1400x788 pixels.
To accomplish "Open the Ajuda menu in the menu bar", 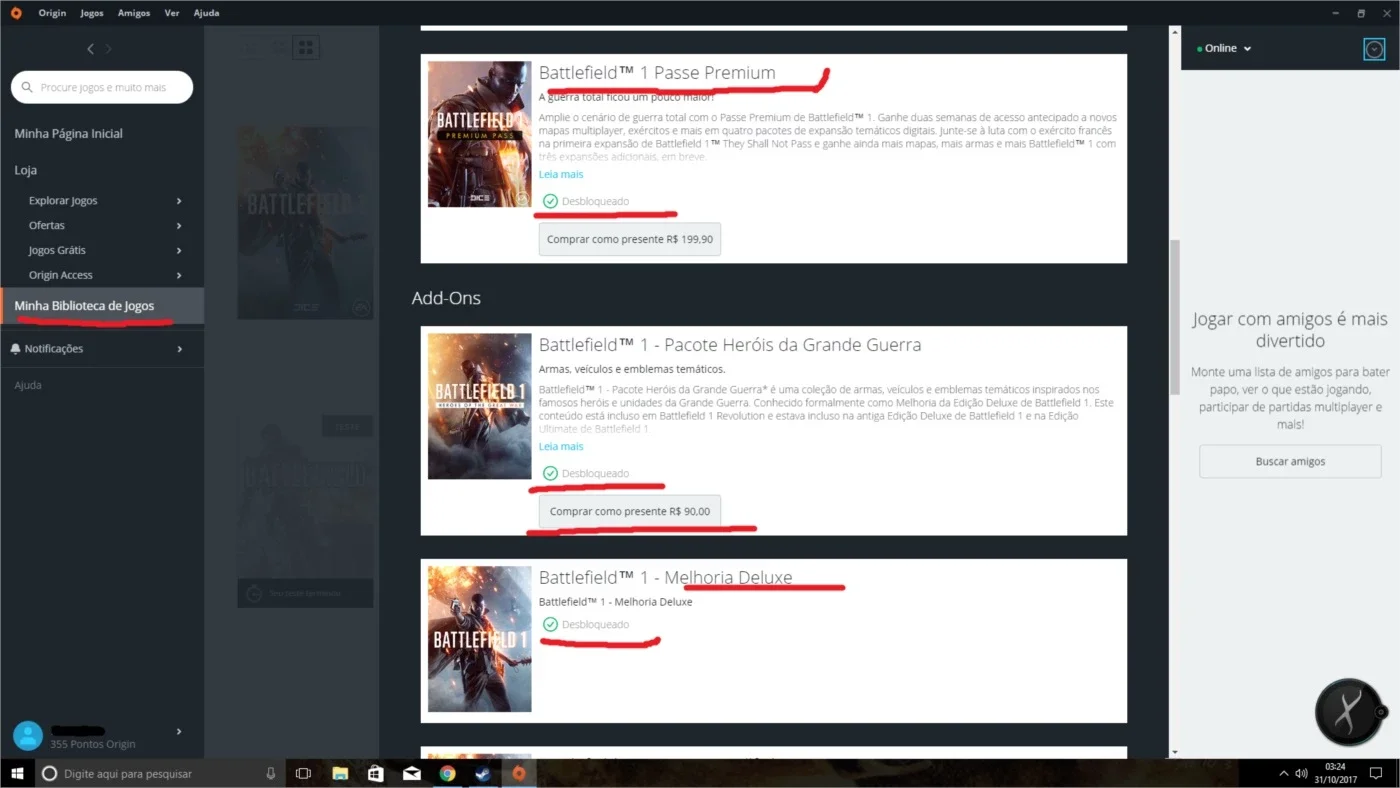I will (205, 13).
